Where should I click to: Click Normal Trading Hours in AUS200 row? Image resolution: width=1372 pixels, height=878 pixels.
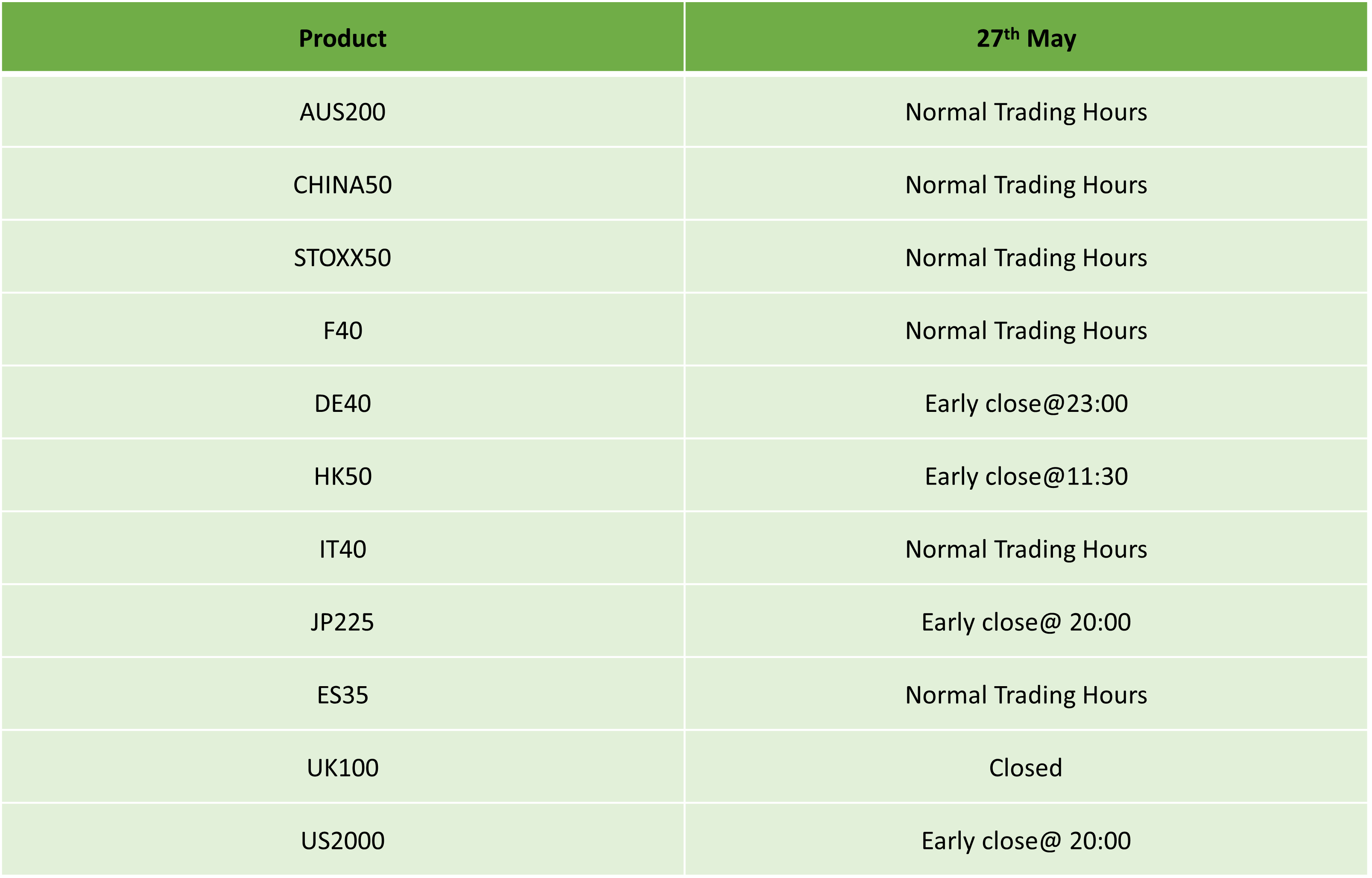1026,112
